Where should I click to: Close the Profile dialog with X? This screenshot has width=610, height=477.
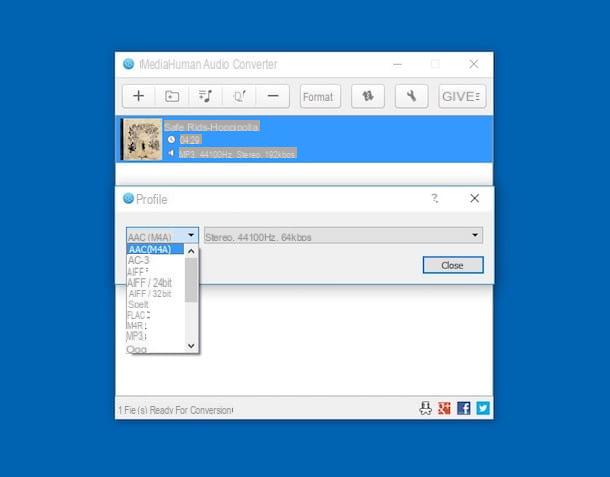pos(474,198)
